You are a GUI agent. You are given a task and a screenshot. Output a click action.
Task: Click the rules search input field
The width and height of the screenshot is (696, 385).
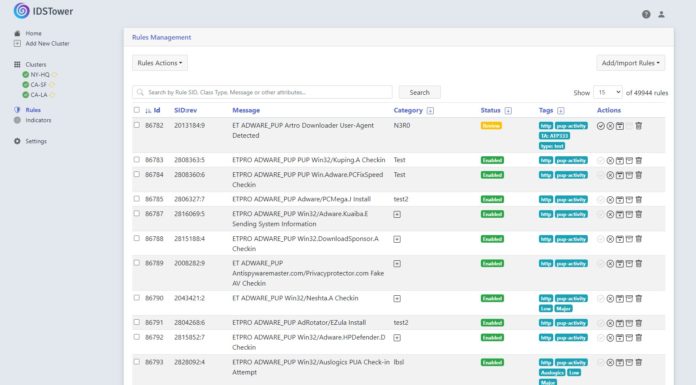point(262,92)
